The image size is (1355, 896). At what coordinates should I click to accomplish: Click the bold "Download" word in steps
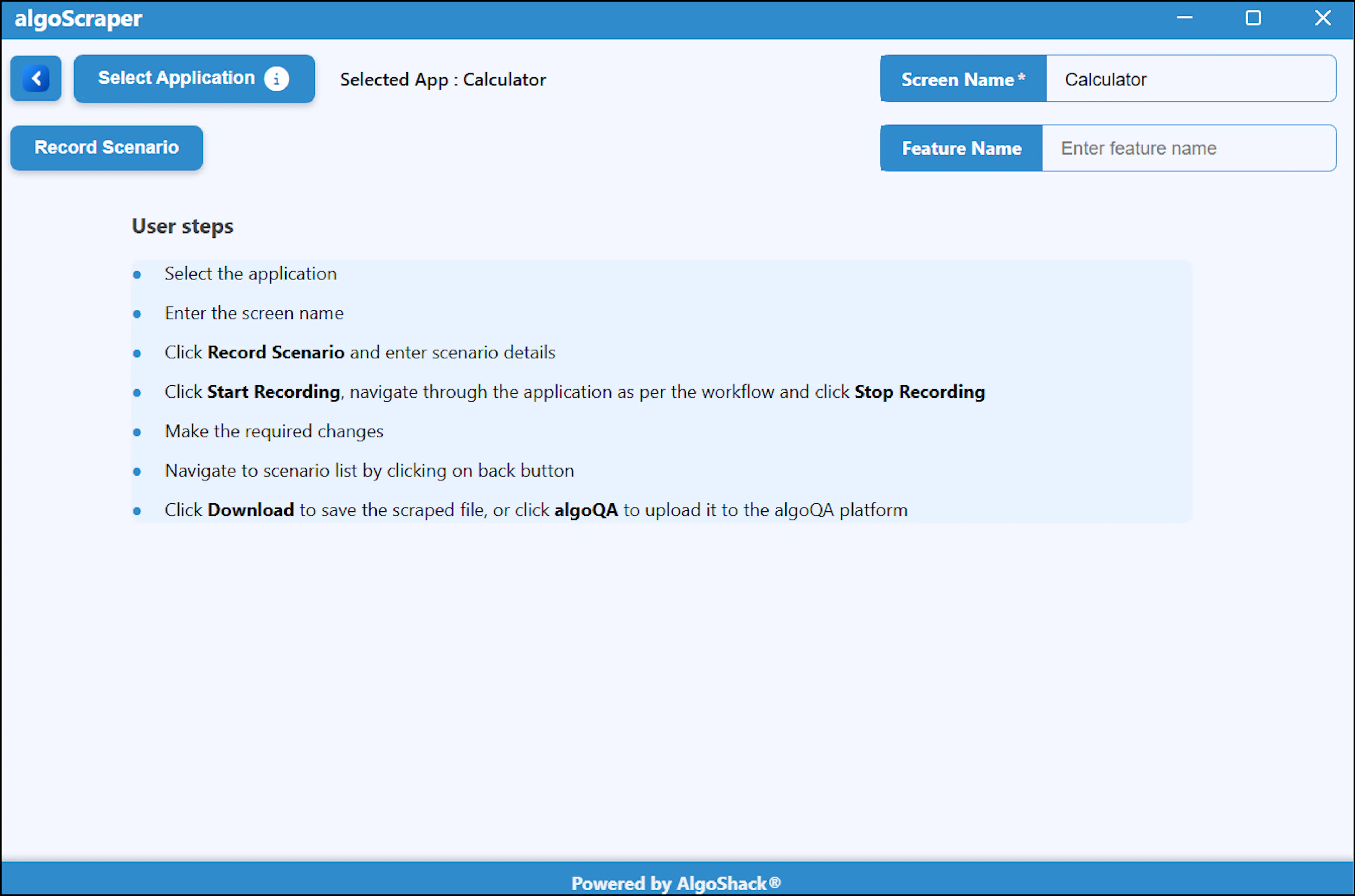click(x=251, y=510)
